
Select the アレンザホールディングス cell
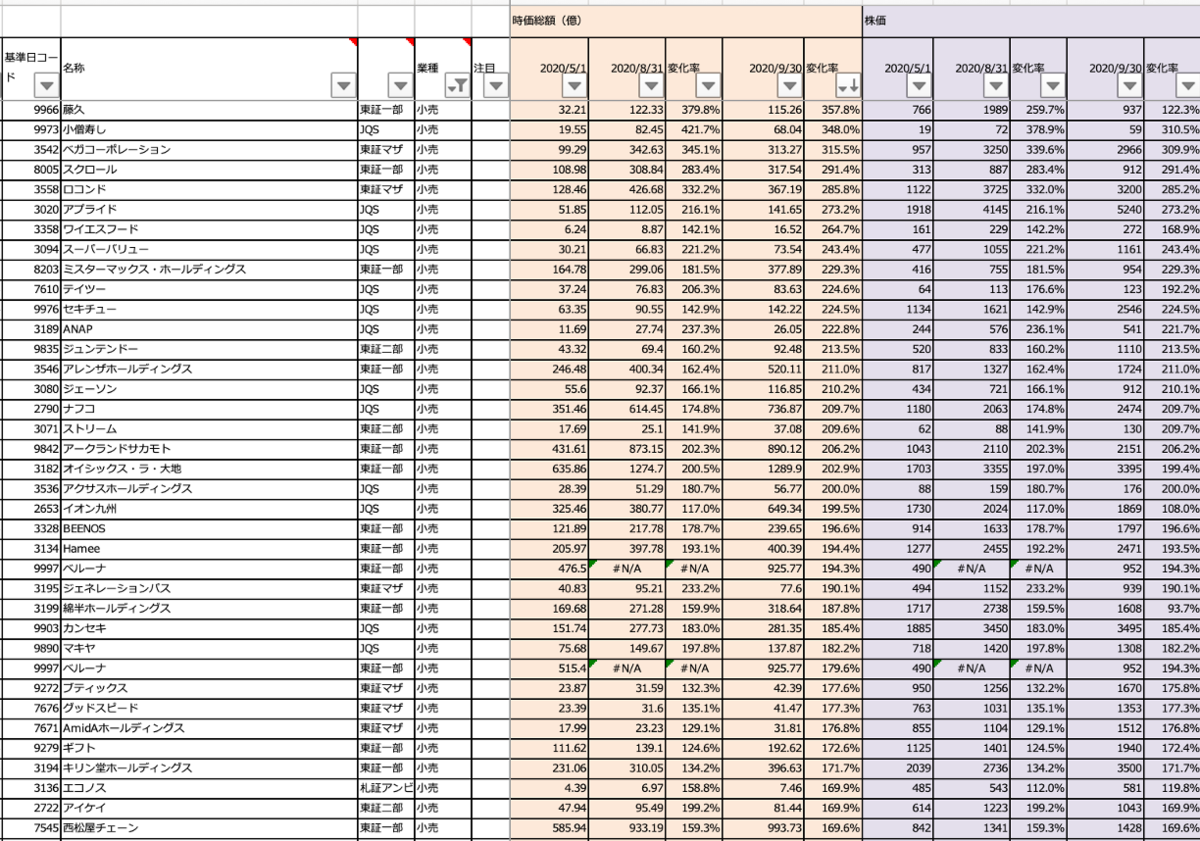pos(209,370)
